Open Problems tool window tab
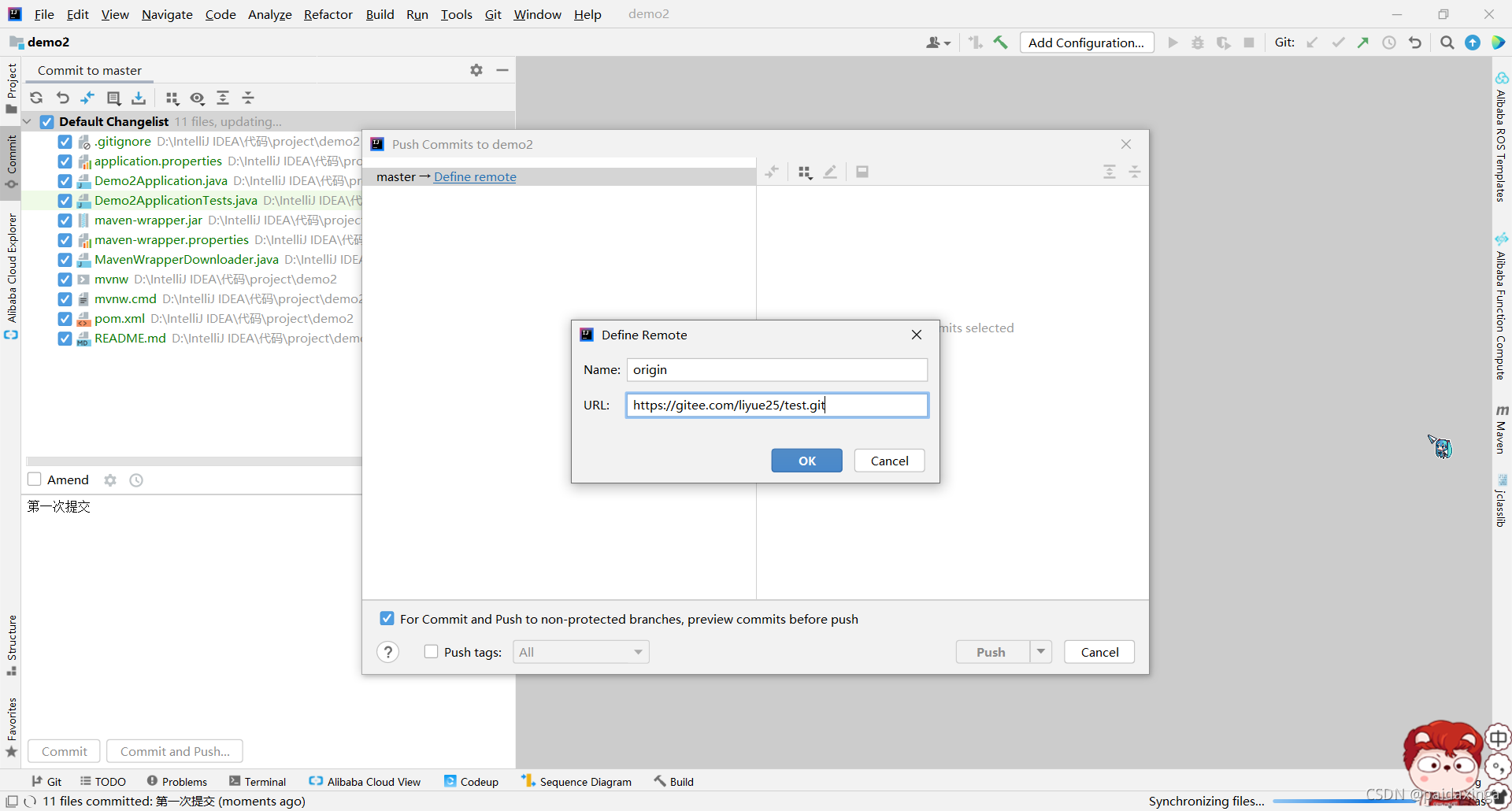The image size is (1512, 811). (x=177, y=782)
